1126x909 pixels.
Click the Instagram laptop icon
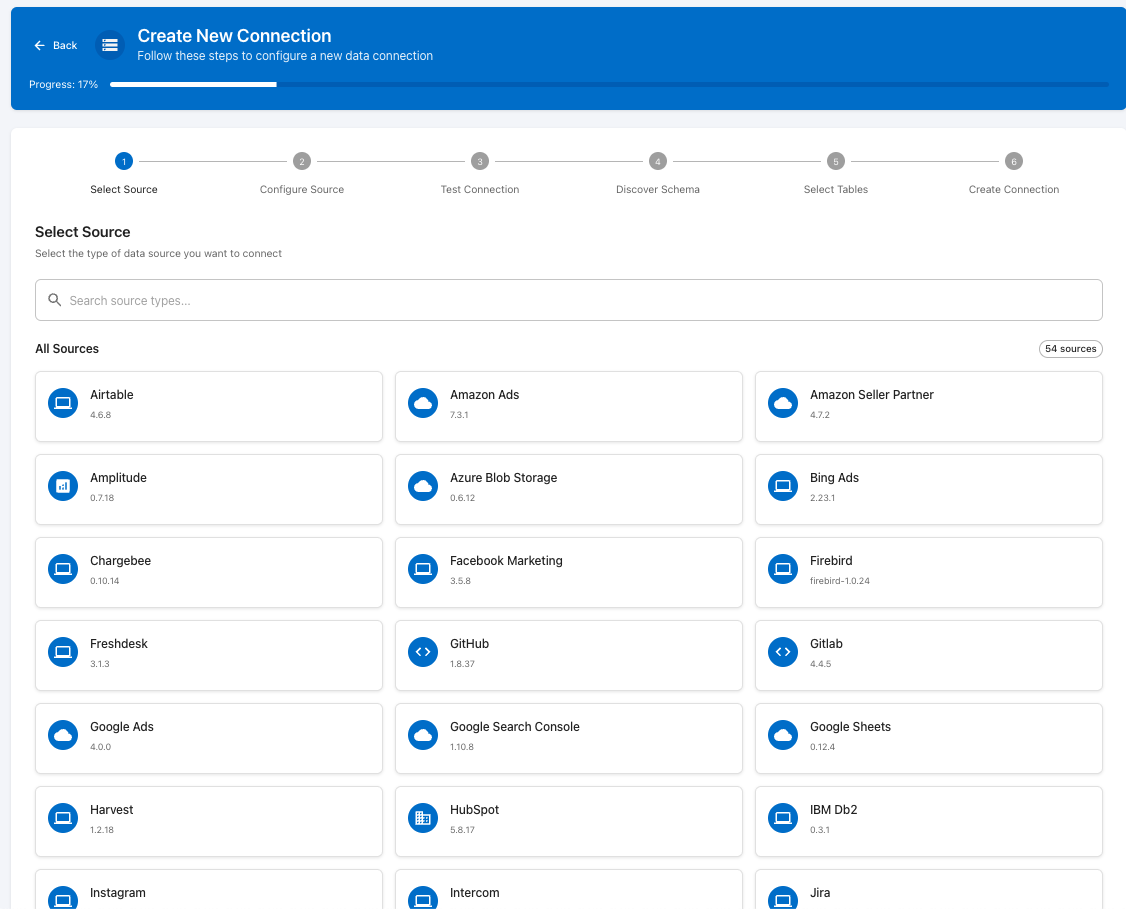[x=63, y=898]
